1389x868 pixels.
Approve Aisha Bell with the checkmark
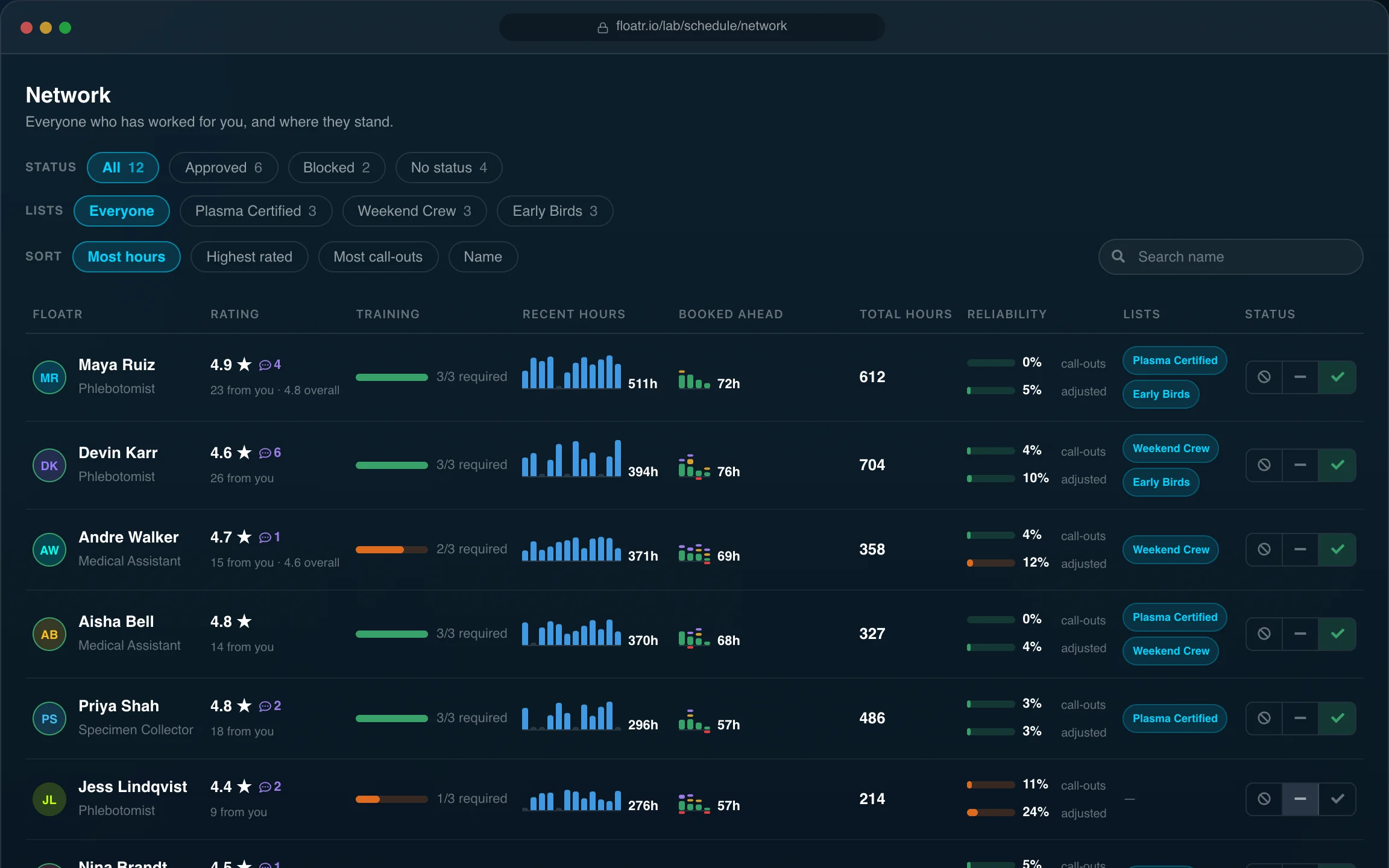(x=1337, y=634)
